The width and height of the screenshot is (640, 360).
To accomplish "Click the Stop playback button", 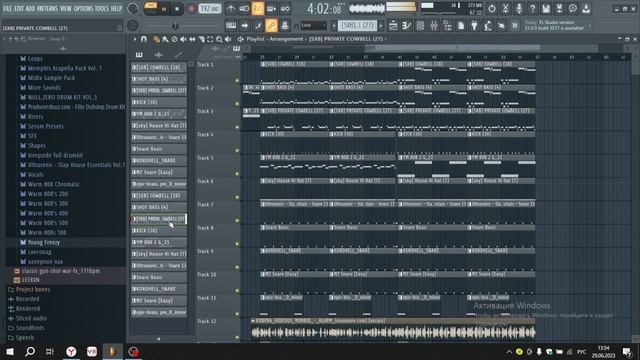I will click(177, 9).
